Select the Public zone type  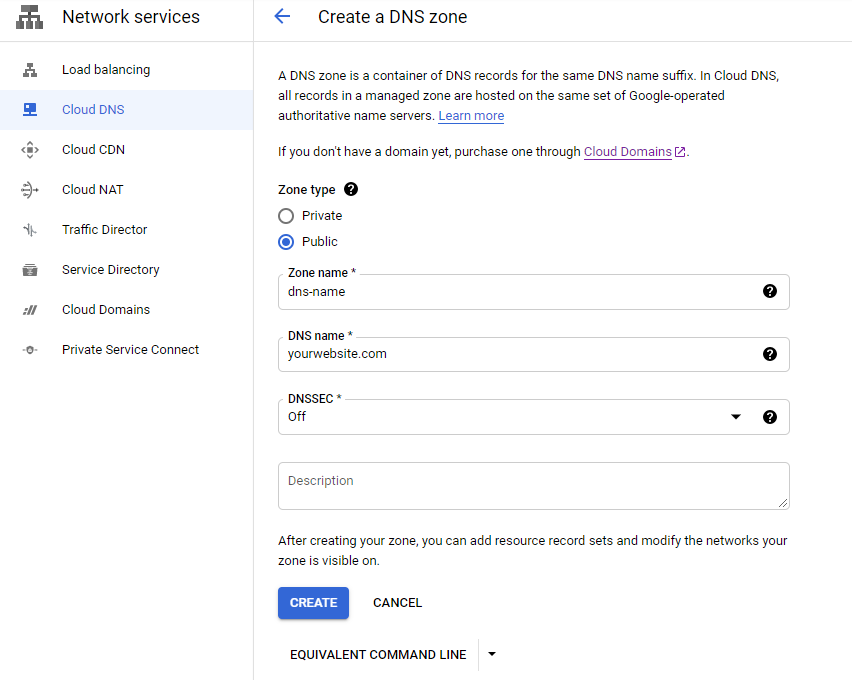tap(285, 241)
